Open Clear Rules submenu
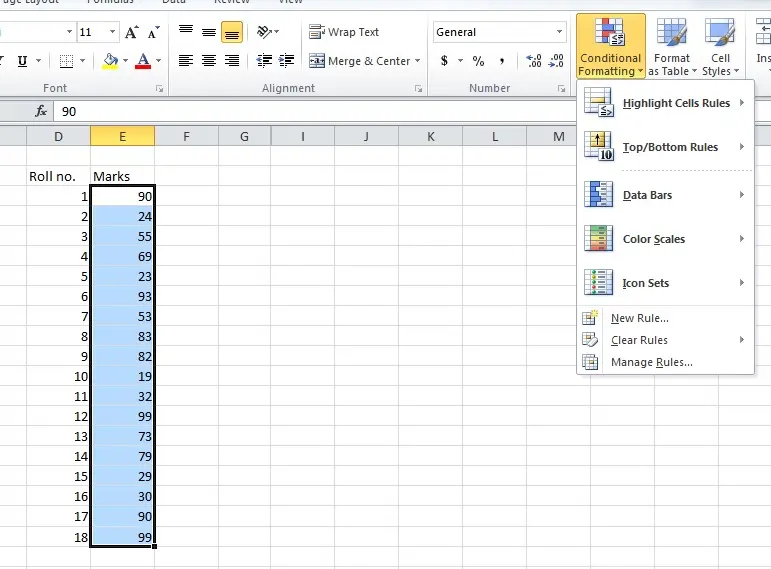 (x=665, y=340)
